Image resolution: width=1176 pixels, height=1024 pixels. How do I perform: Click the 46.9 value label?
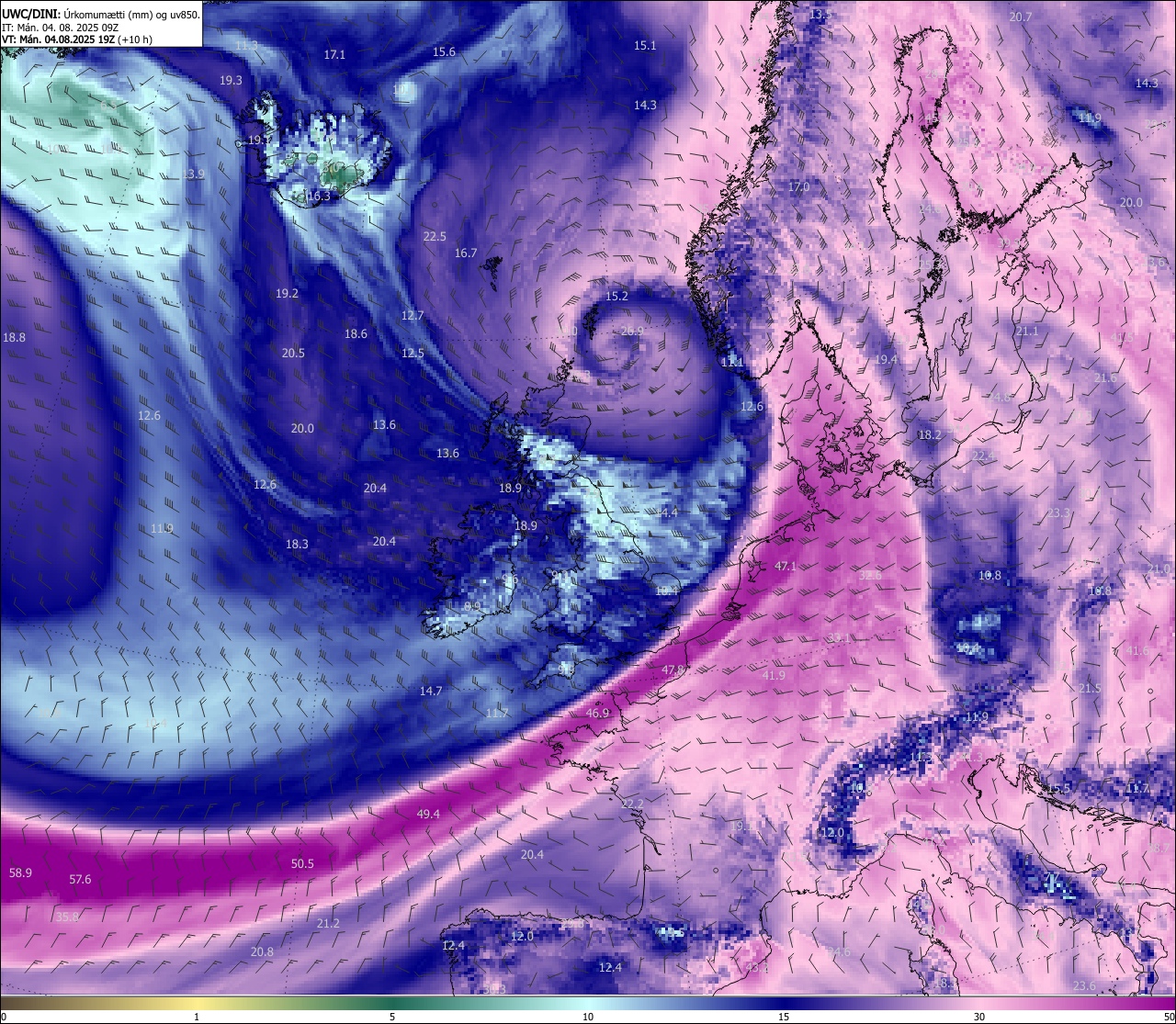[597, 713]
